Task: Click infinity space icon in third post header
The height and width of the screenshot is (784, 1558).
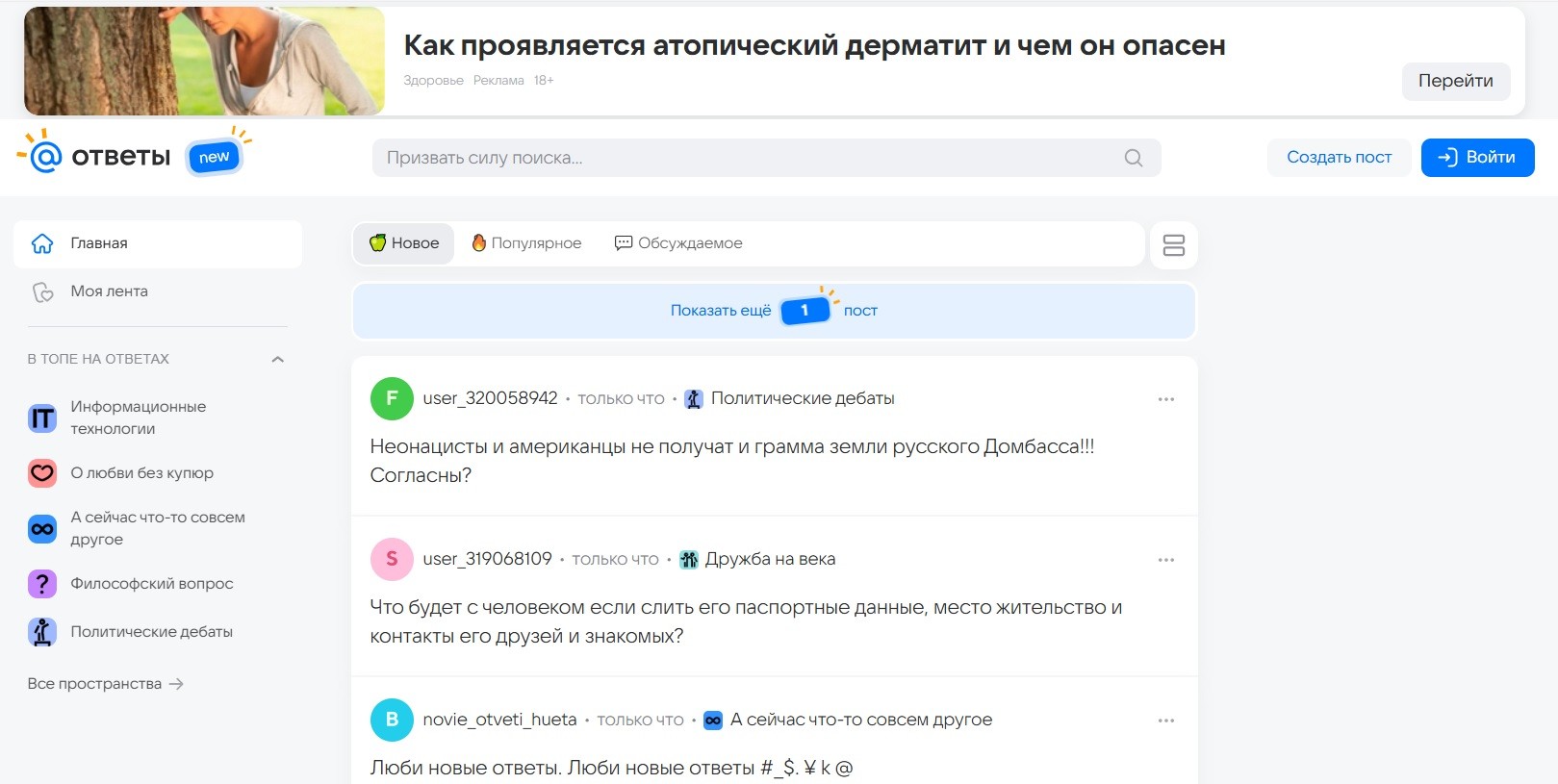Action: tap(713, 721)
